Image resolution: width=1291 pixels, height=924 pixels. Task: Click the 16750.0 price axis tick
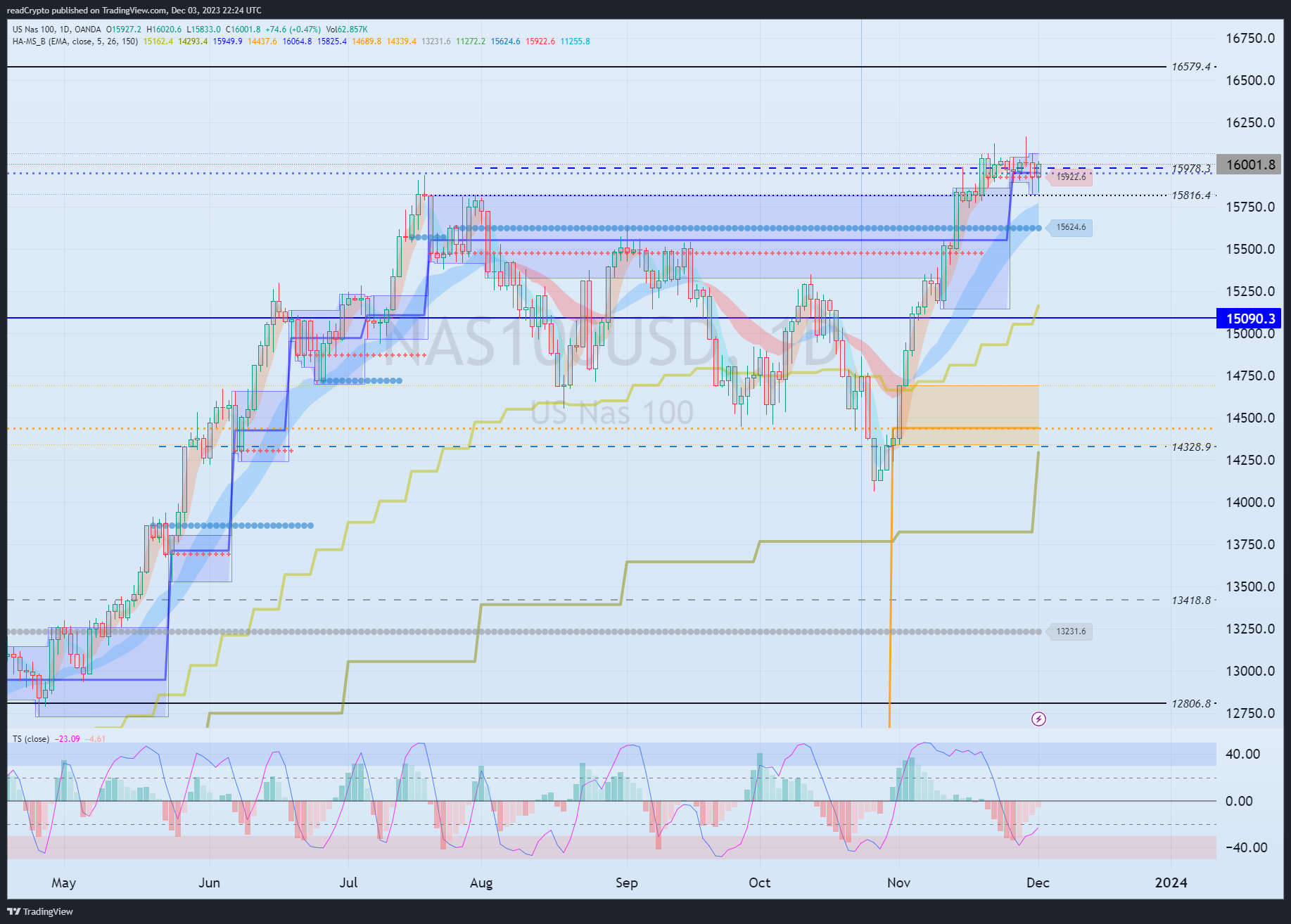(1250, 38)
